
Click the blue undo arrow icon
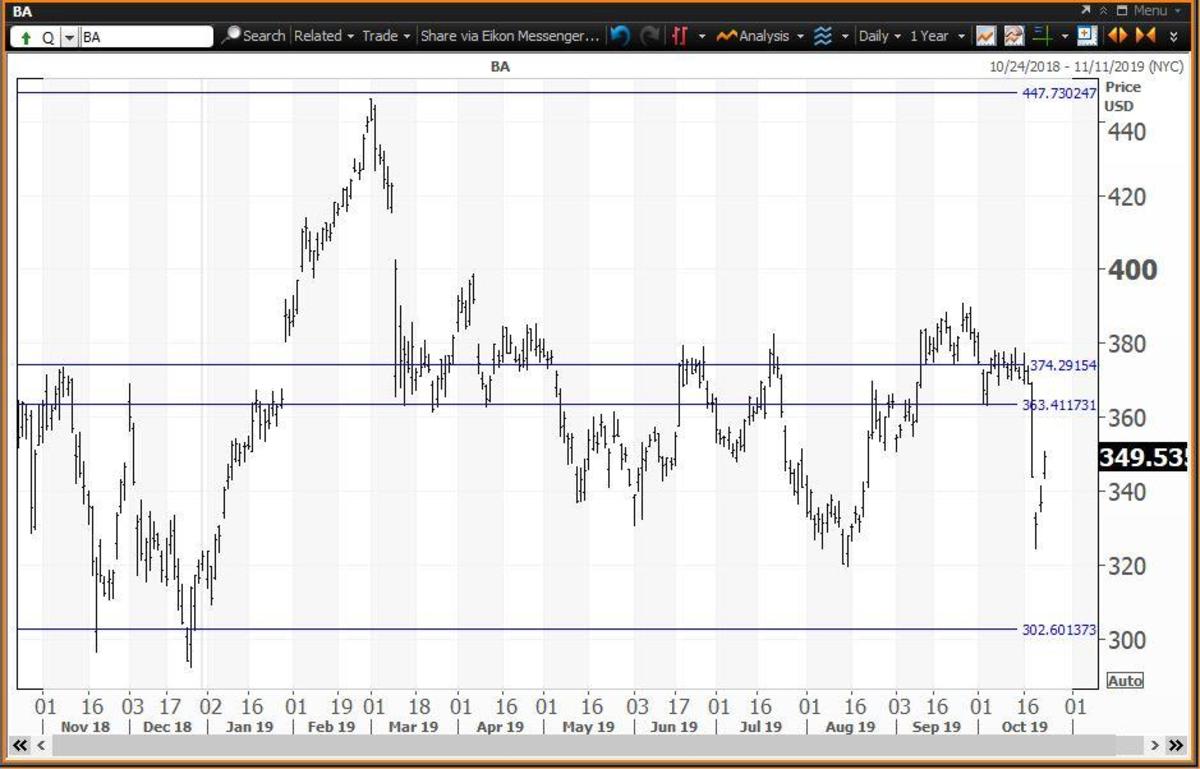pos(620,36)
